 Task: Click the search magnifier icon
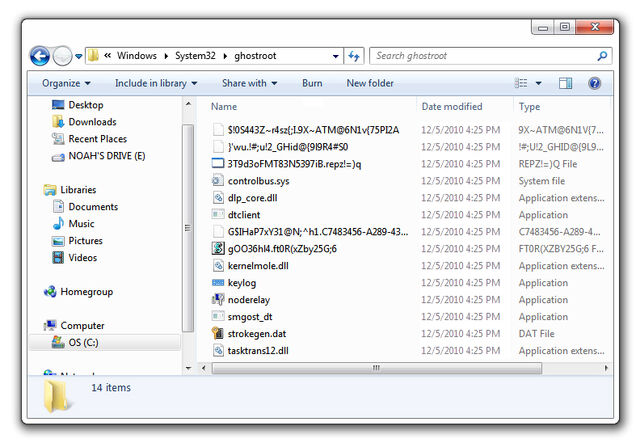tap(602, 56)
